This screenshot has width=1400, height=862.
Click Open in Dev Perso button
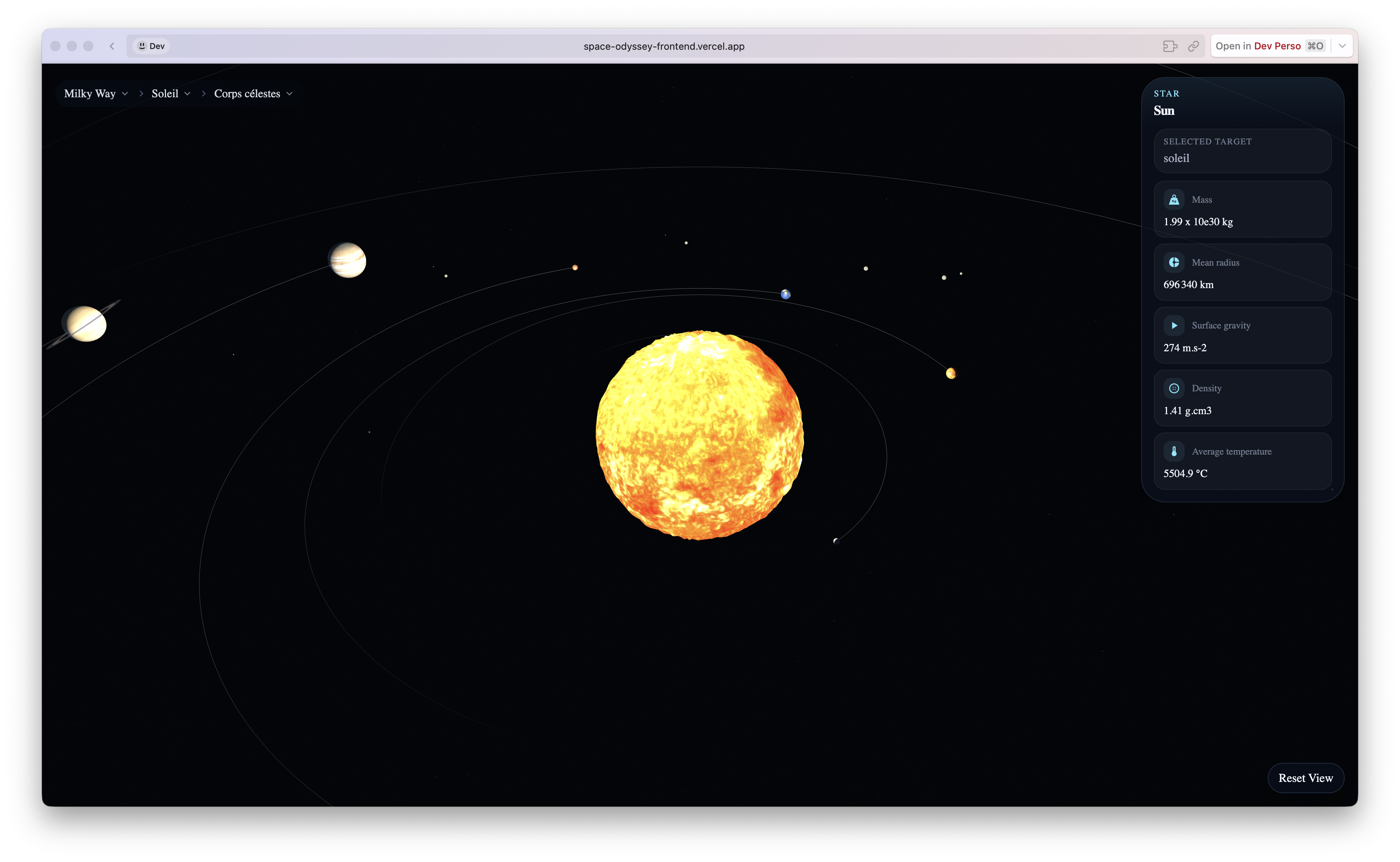1270,46
